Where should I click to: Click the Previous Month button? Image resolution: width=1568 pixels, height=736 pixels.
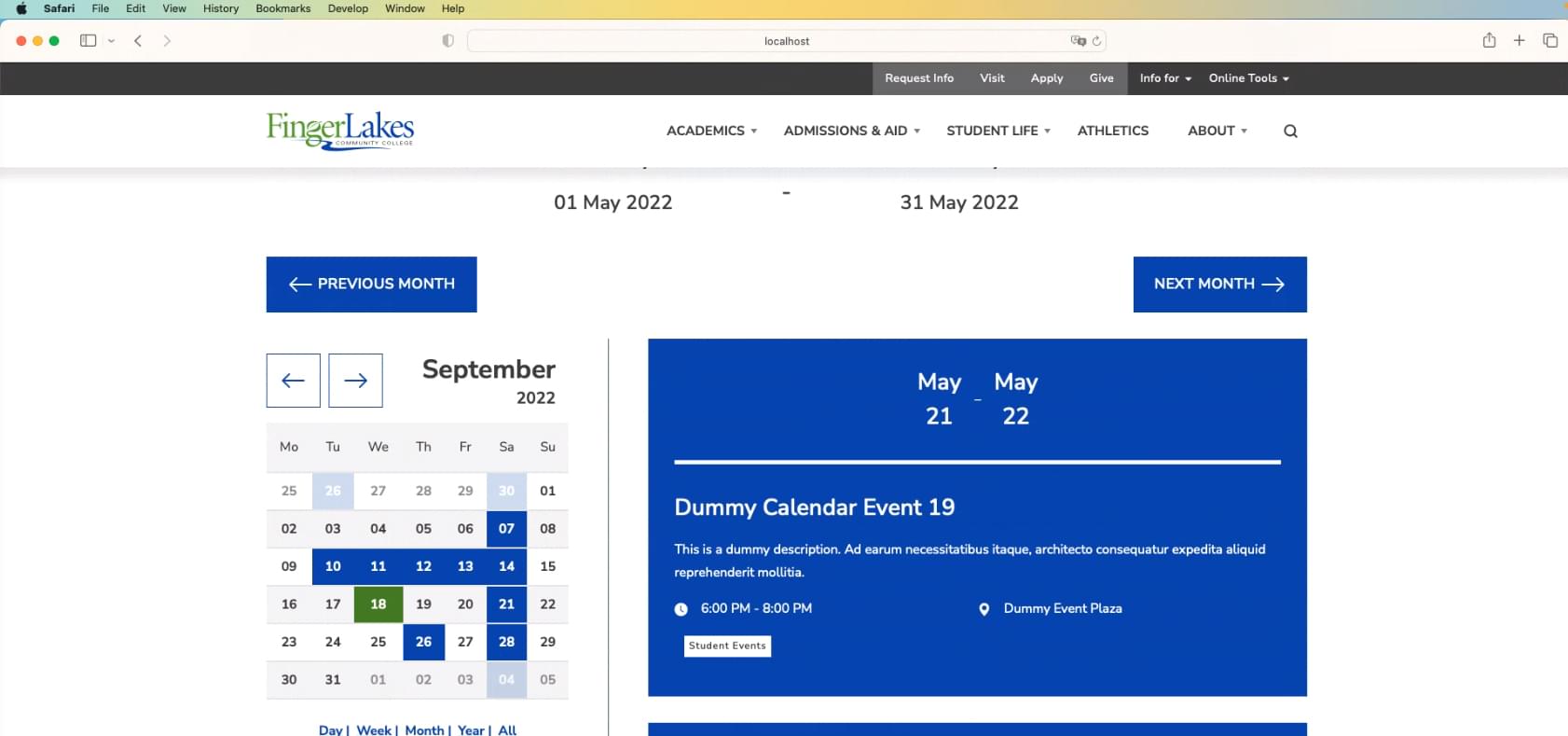371,285
